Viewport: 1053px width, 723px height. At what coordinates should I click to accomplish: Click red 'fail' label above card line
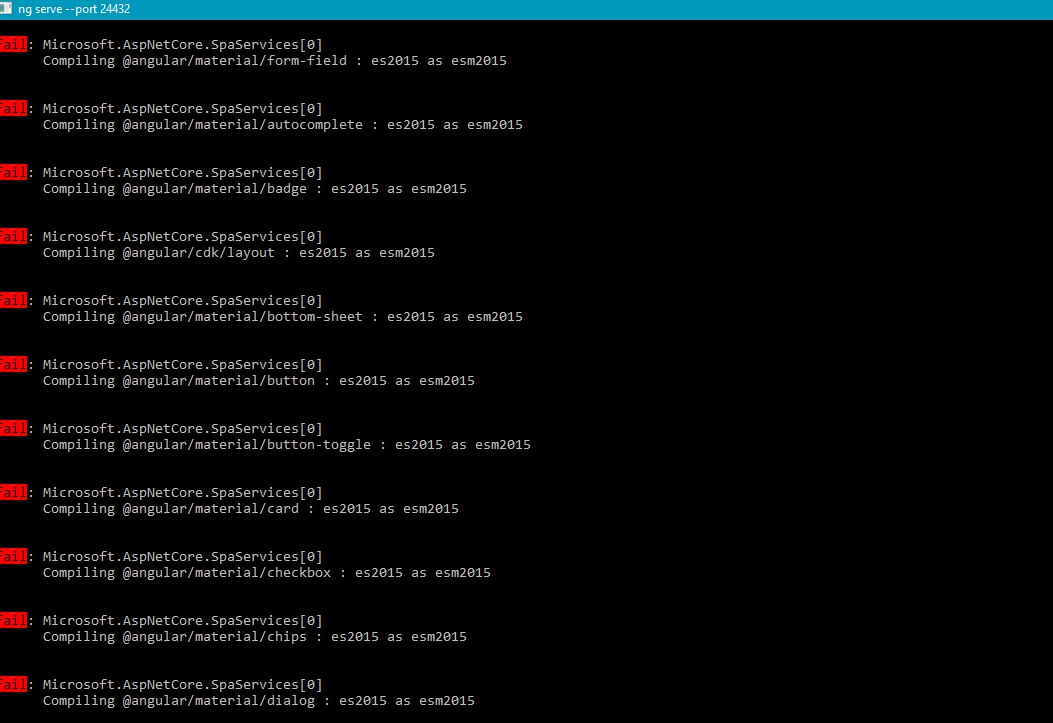13,492
